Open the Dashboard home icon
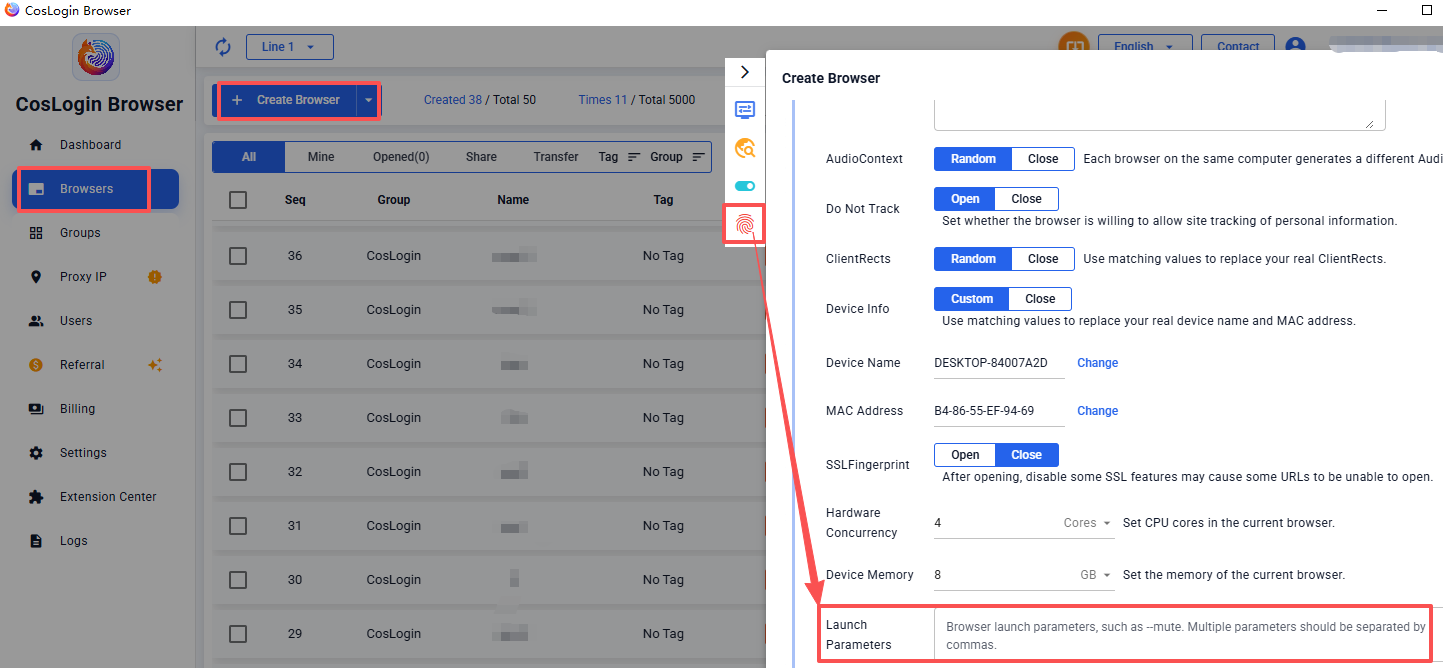1443x668 pixels. (36, 145)
